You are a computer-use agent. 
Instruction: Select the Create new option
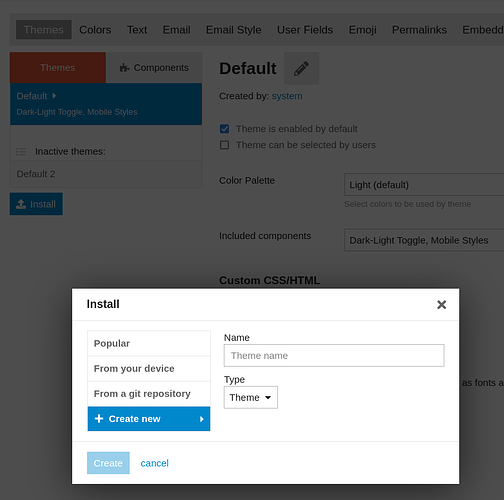(x=149, y=419)
